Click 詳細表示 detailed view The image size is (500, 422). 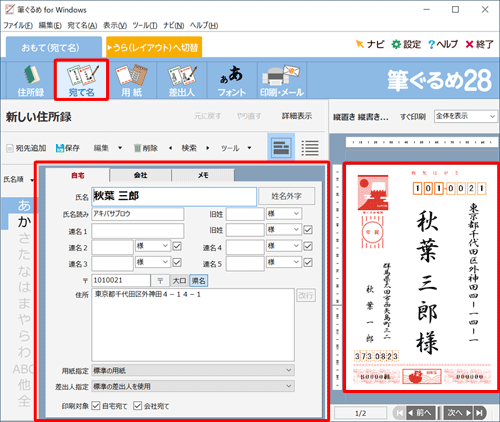[297, 116]
